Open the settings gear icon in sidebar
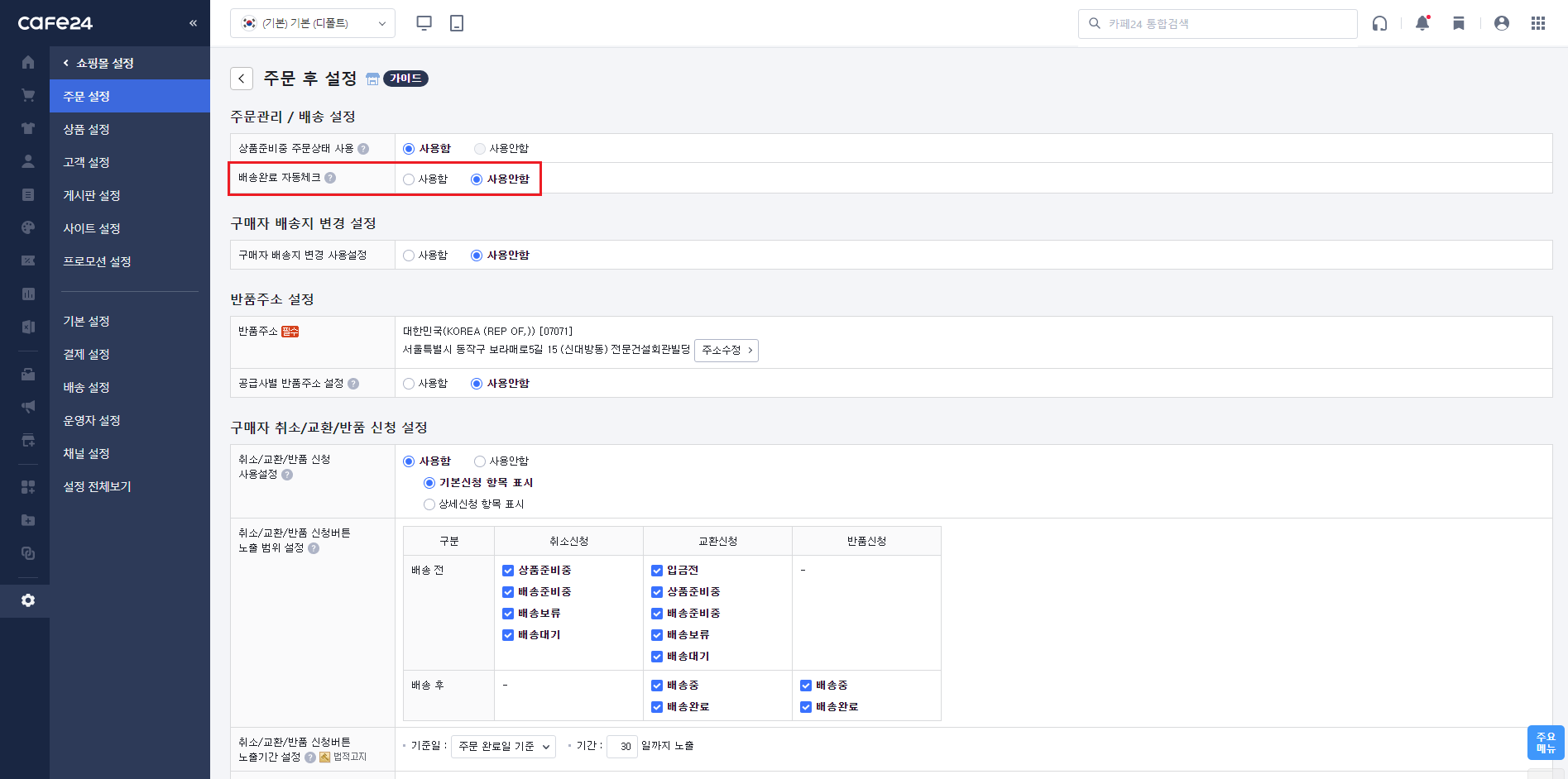The width and height of the screenshot is (1568, 779). [x=28, y=600]
